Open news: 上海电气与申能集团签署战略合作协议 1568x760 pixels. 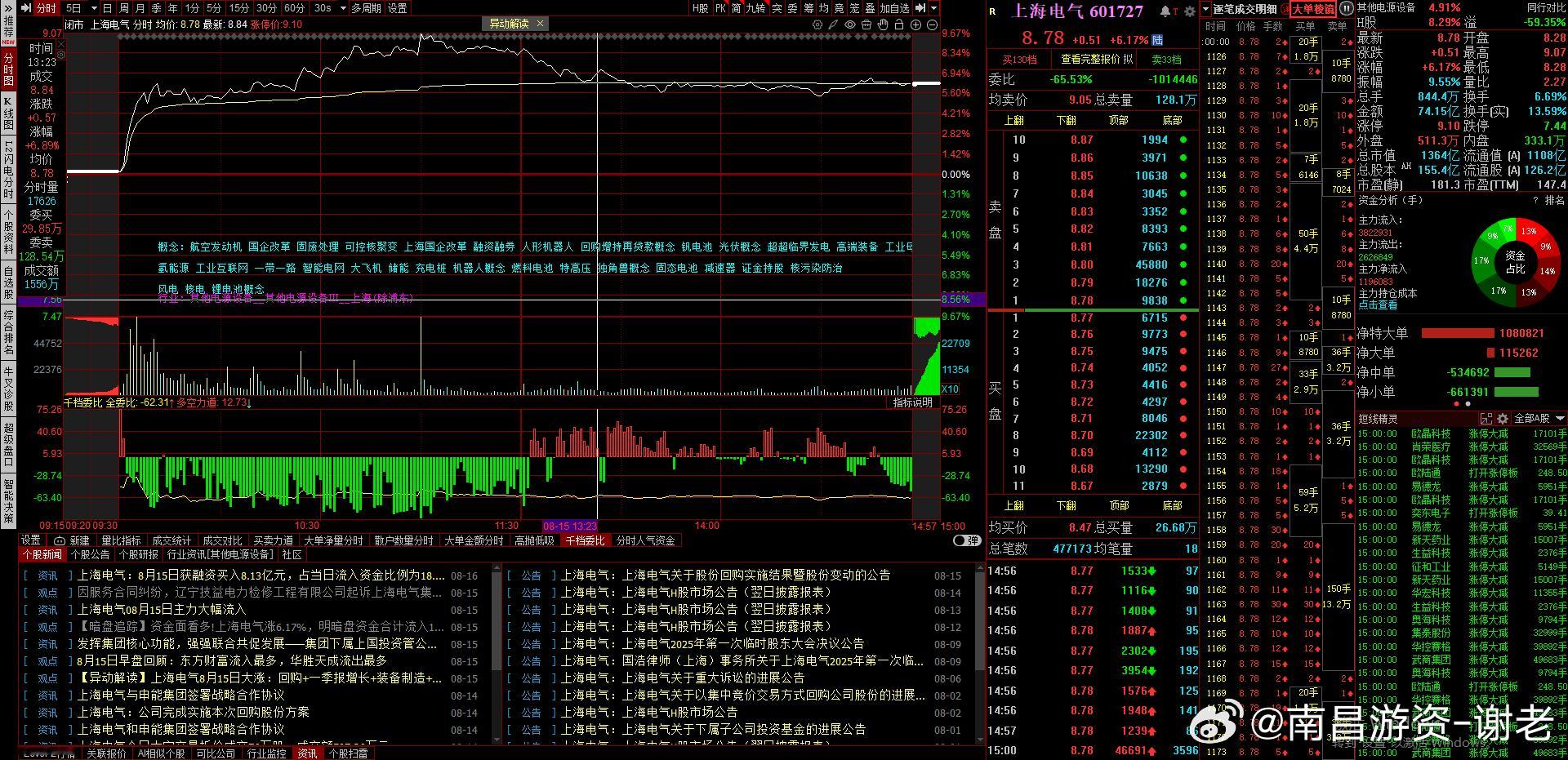pyautogui.click(x=180, y=695)
